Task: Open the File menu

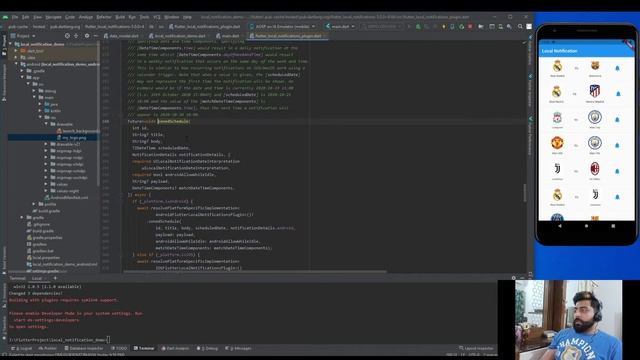Action: [x=15, y=17]
